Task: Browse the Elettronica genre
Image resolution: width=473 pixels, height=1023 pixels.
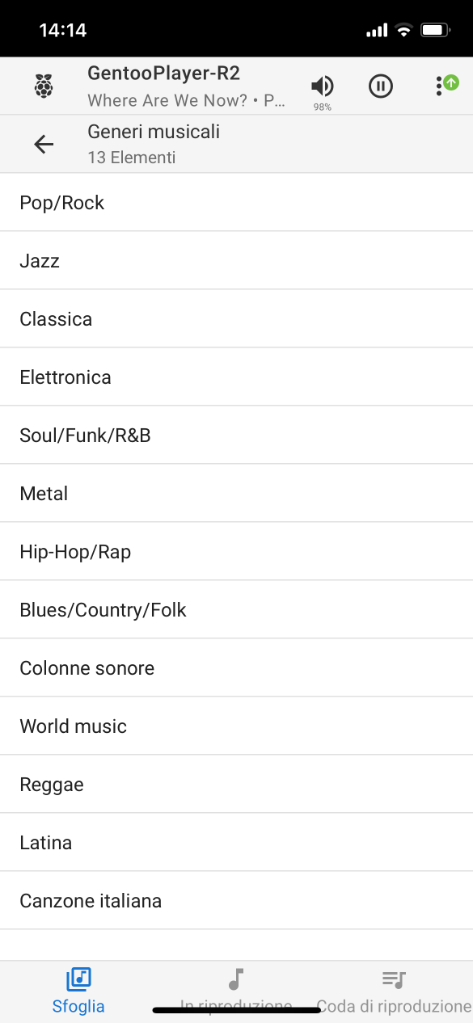Action: tap(236, 376)
